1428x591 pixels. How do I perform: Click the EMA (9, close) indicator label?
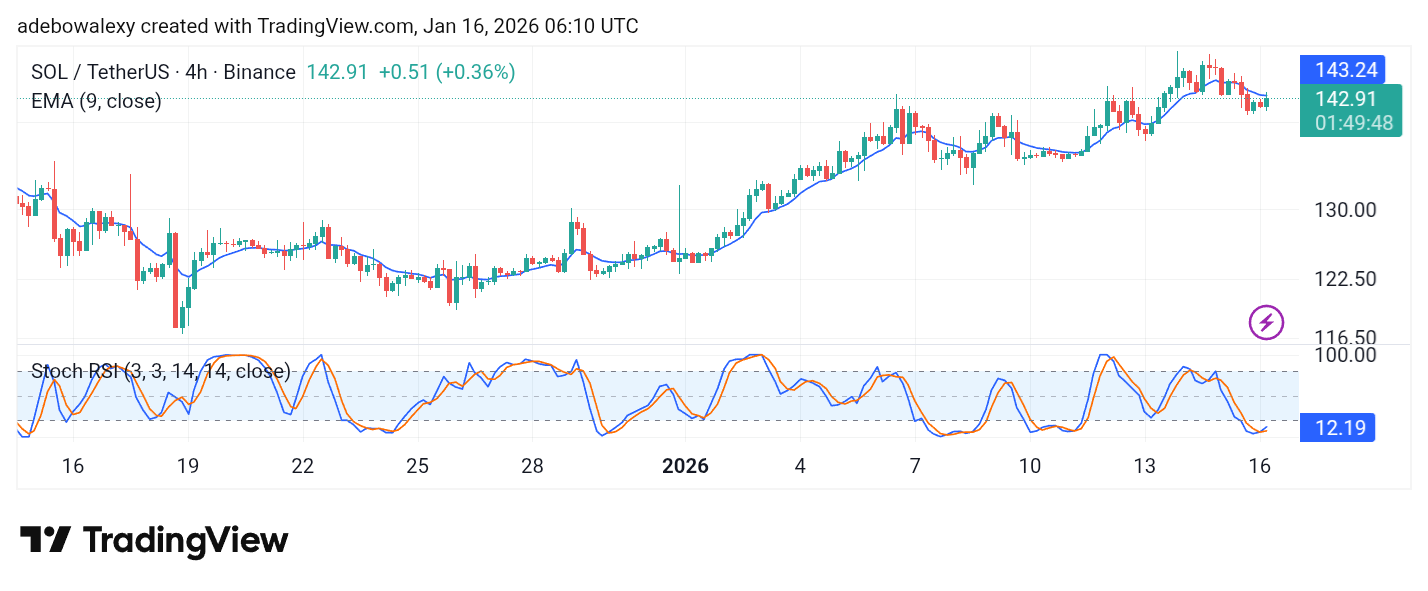tap(96, 101)
